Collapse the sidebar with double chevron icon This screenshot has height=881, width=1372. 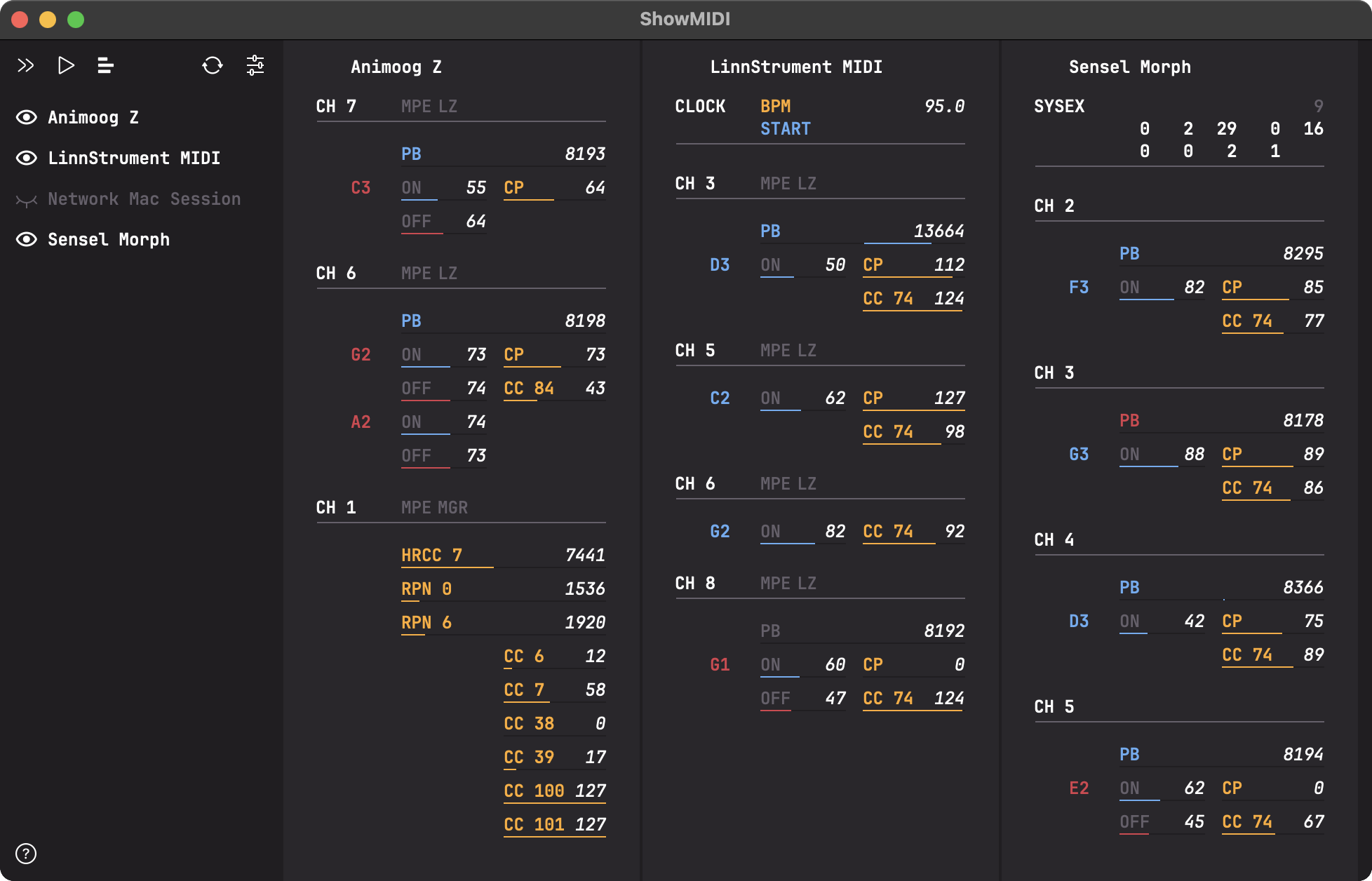click(26, 66)
